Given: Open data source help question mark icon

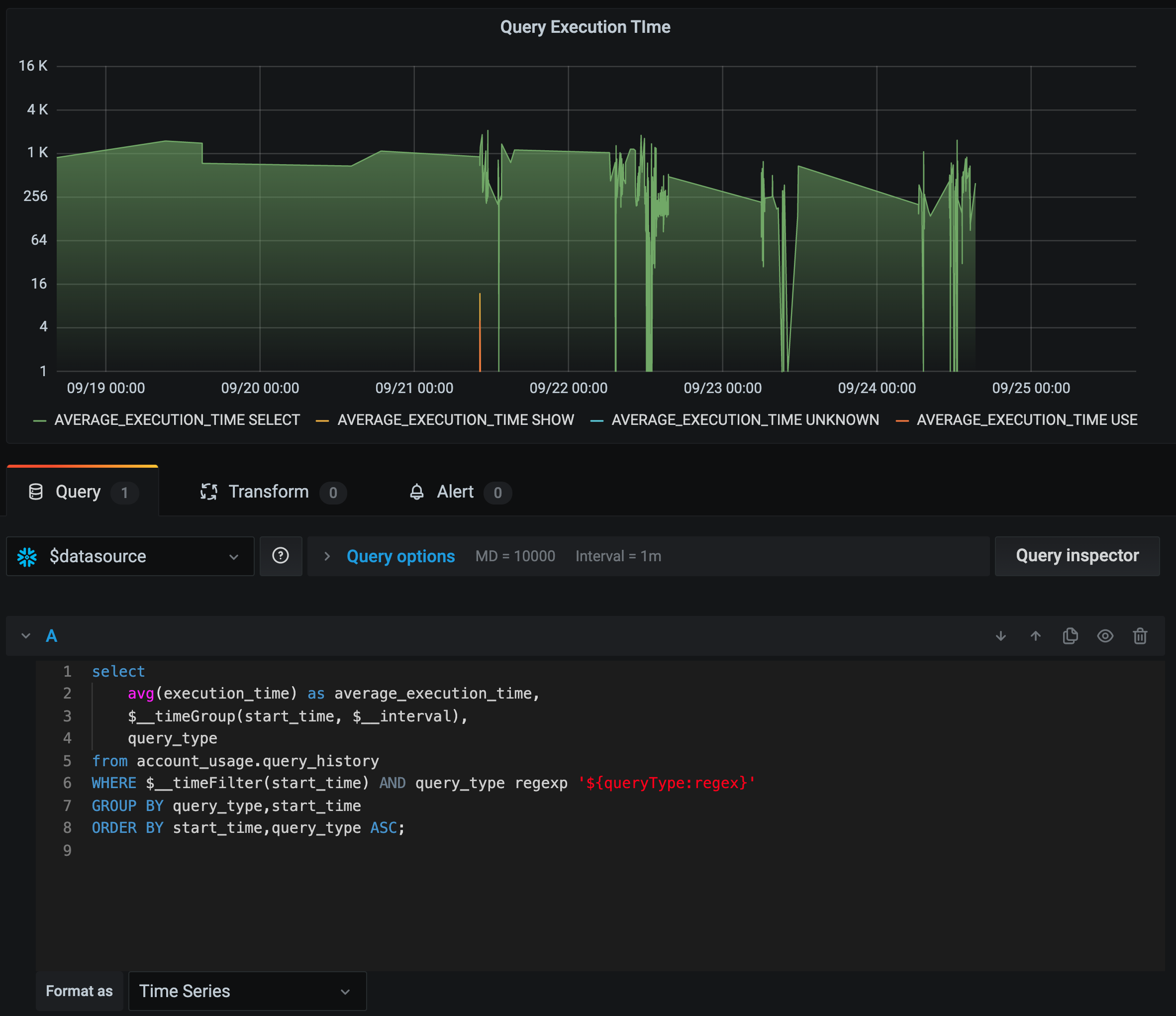Looking at the screenshot, I should [x=281, y=556].
